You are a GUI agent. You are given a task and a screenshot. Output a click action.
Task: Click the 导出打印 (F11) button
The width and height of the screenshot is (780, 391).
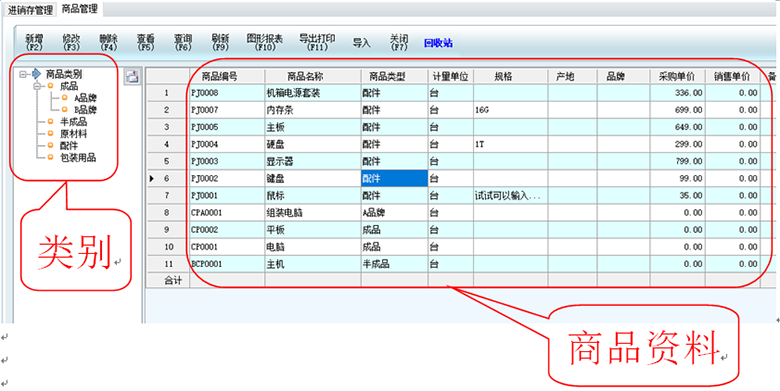point(317,43)
